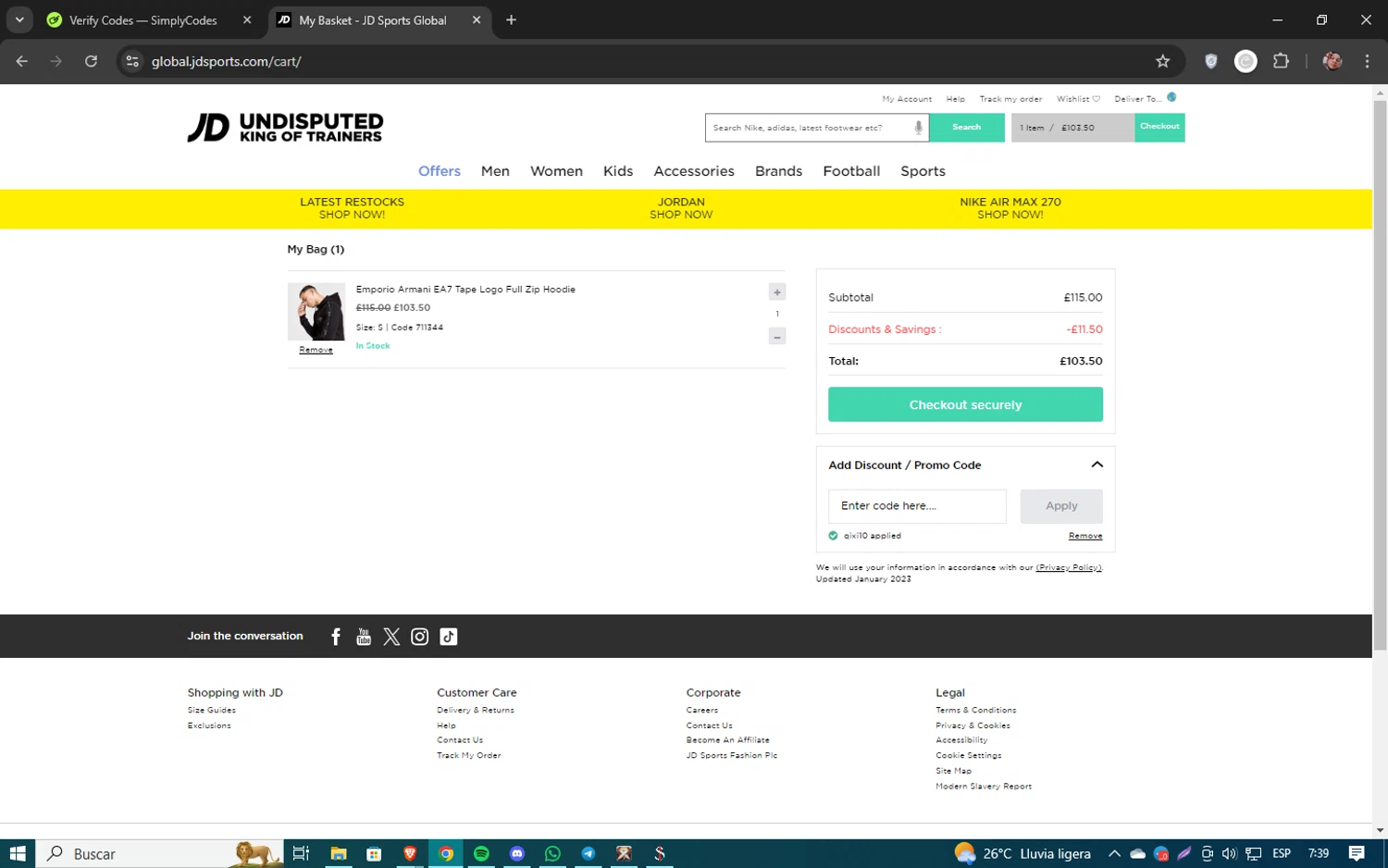
Task: Select the My Basket - JD Sports Global tab
Action: [x=372, y=19]
